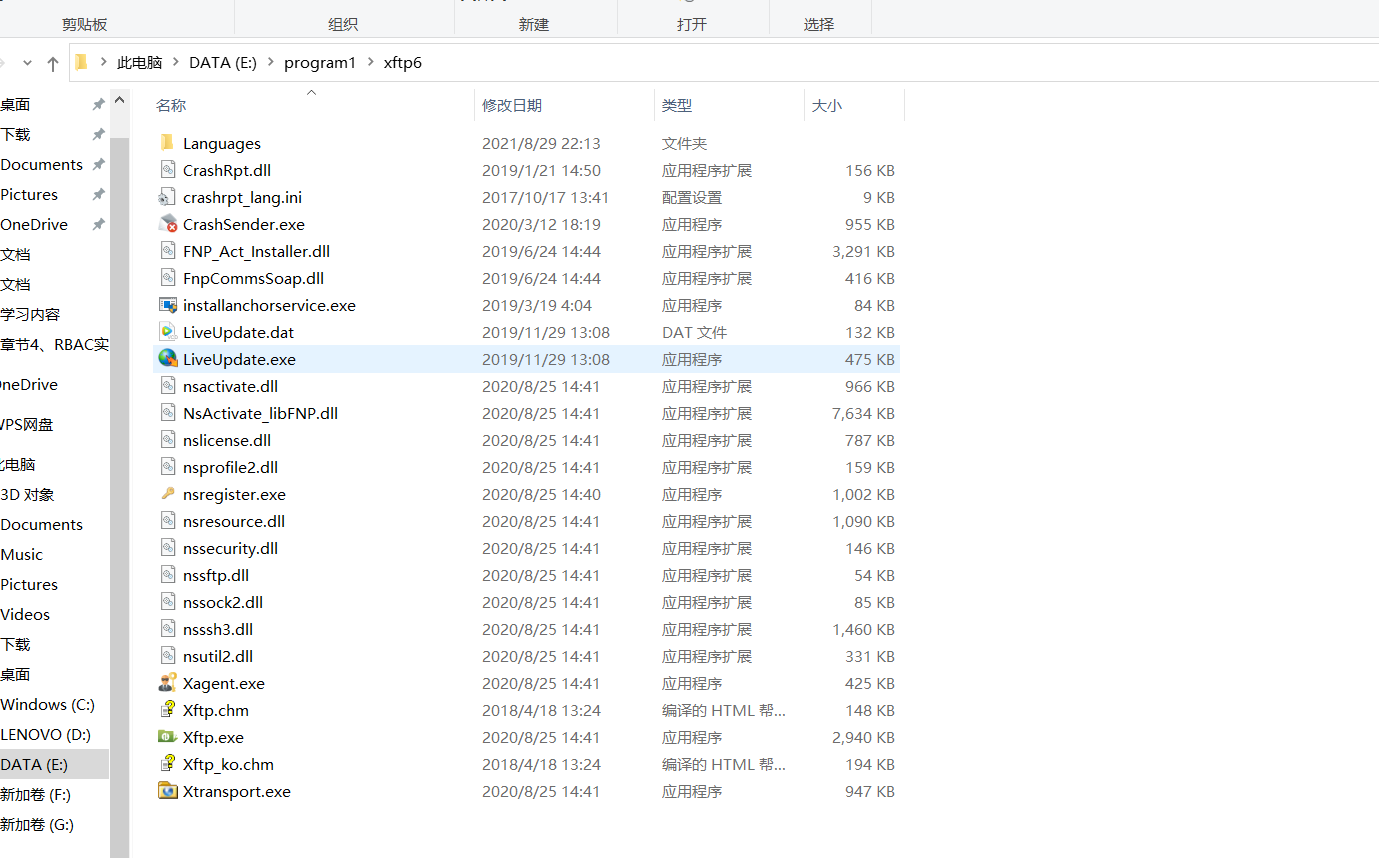This screenshot has height=858, width=1379.
Task: Select WPS网盘 in the navigation pane
Action: (x=26, y=424)
